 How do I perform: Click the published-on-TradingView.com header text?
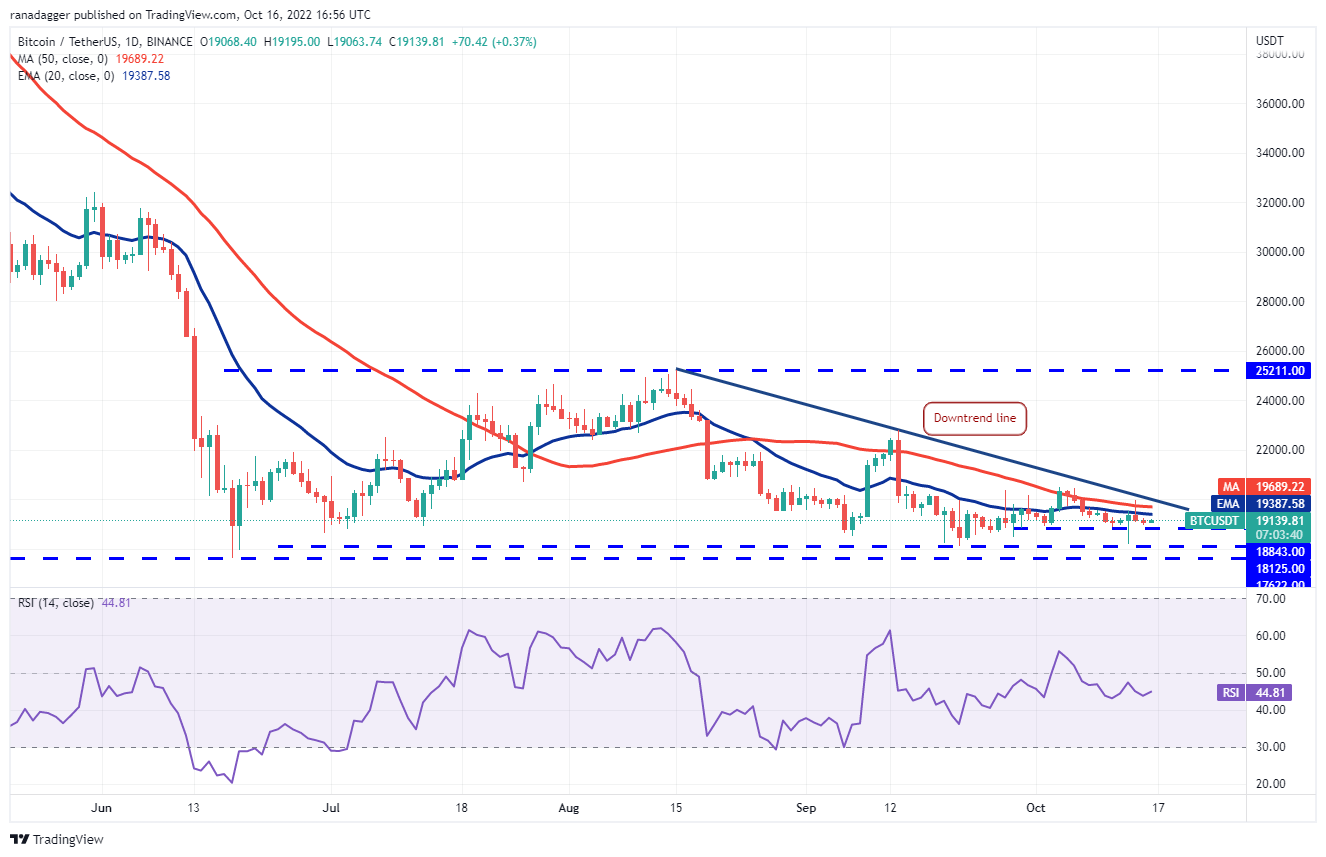(x=190, y=15)
